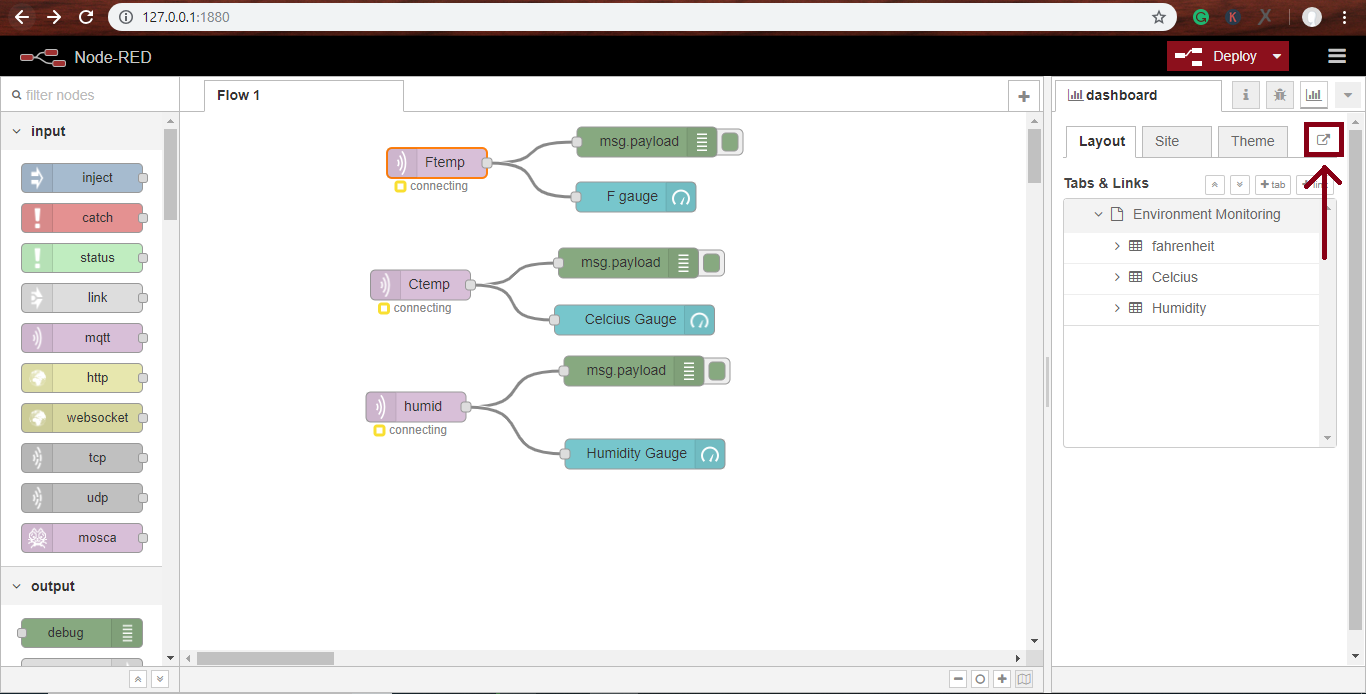Select the http node in the palette

[82, 378]
